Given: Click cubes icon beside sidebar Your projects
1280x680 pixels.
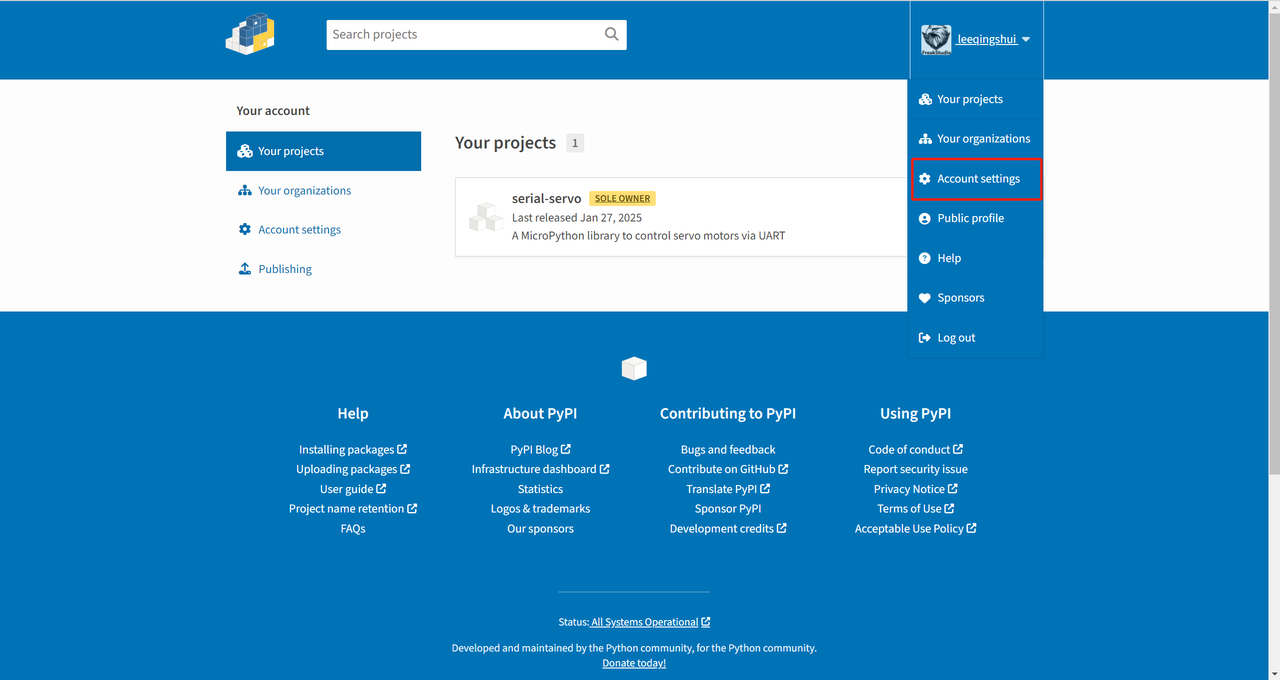Looking at the screenshot, I should (245, 151).
